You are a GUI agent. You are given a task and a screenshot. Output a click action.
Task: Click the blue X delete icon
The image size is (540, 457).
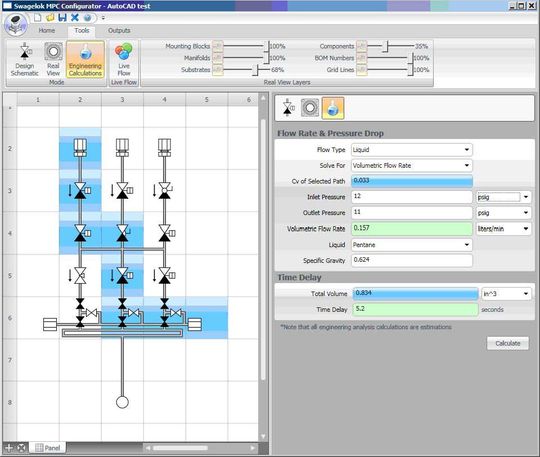[x=75, y=18]
